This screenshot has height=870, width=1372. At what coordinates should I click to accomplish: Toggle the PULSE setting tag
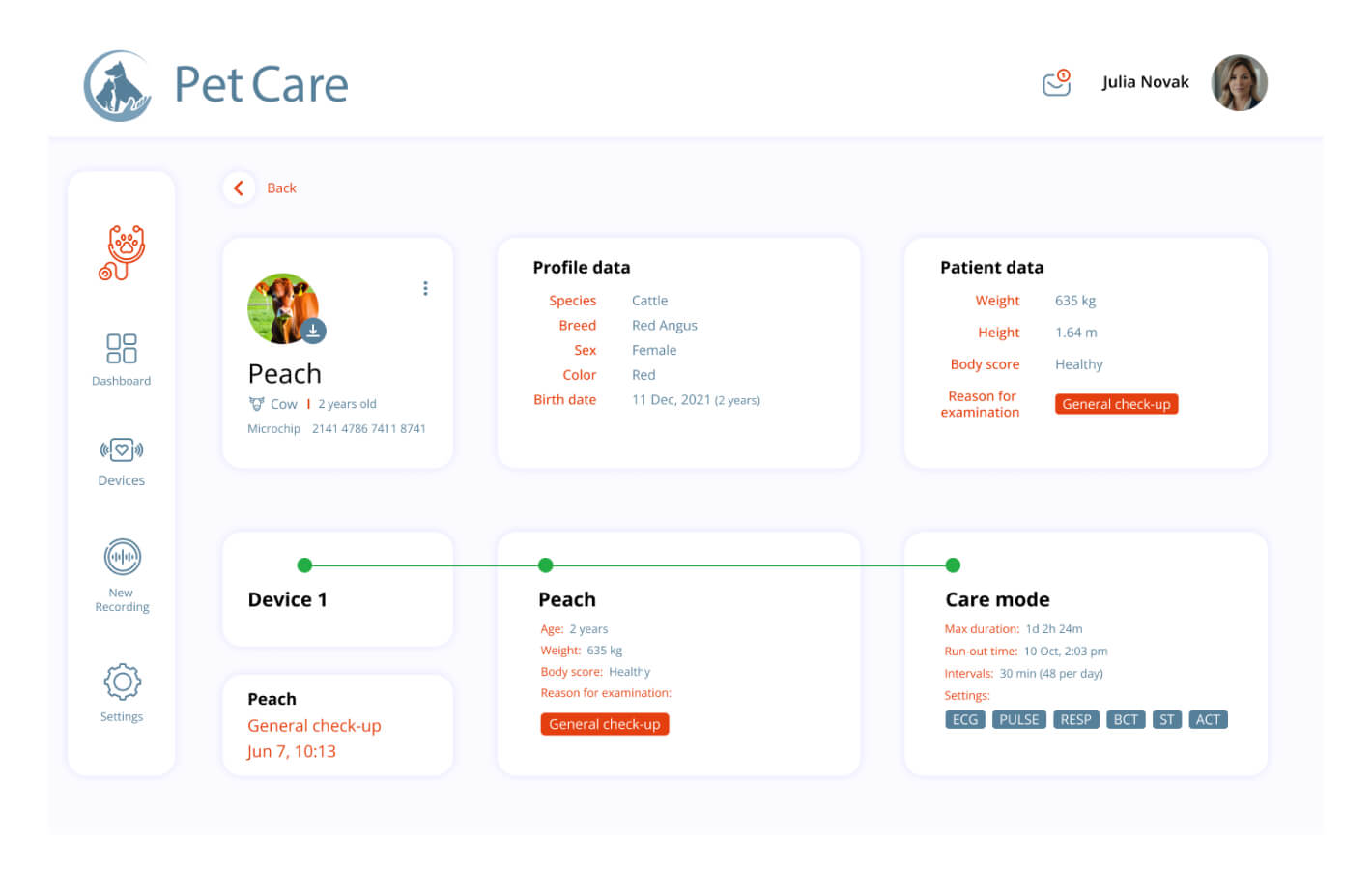(1018, 719)
